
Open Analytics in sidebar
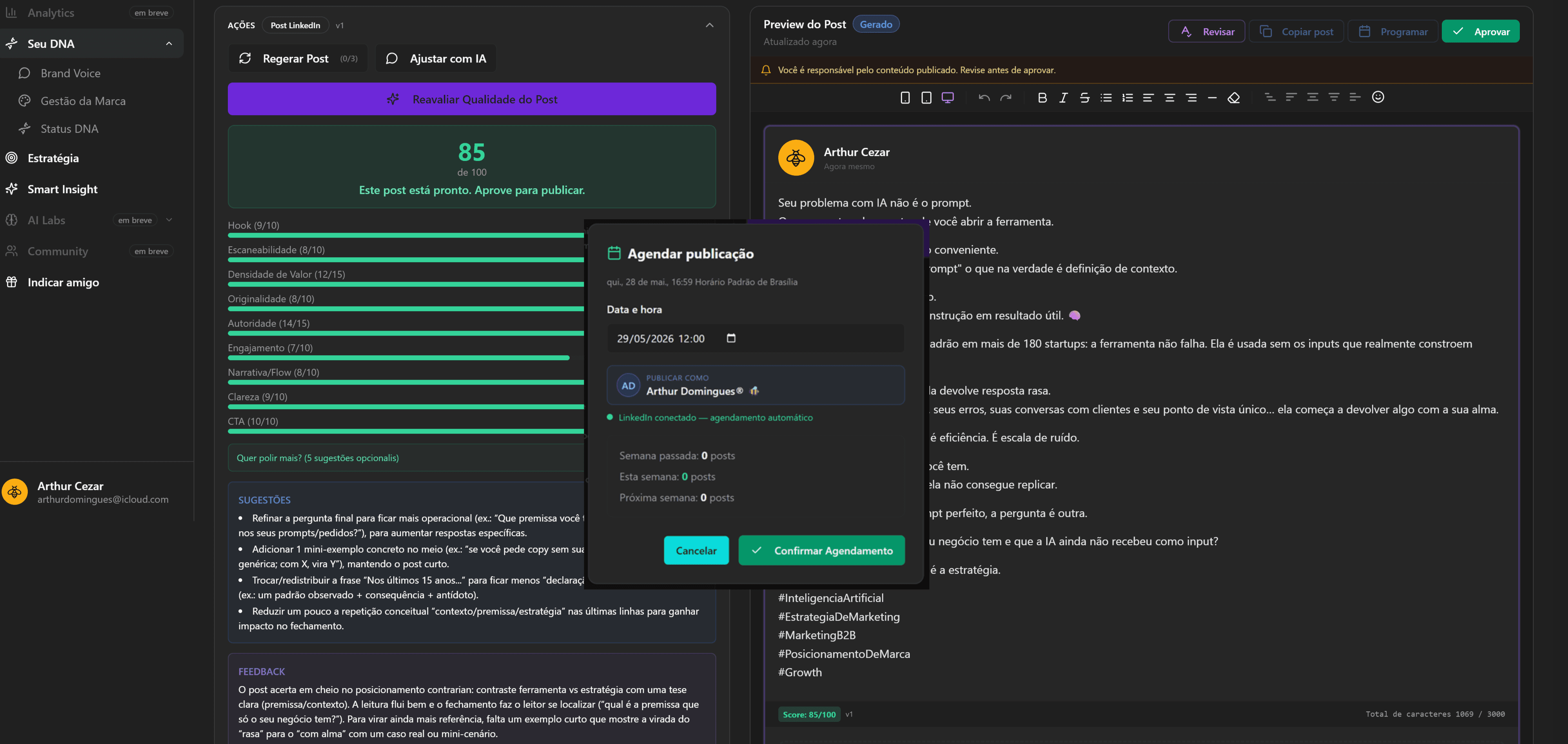[51, 13]
